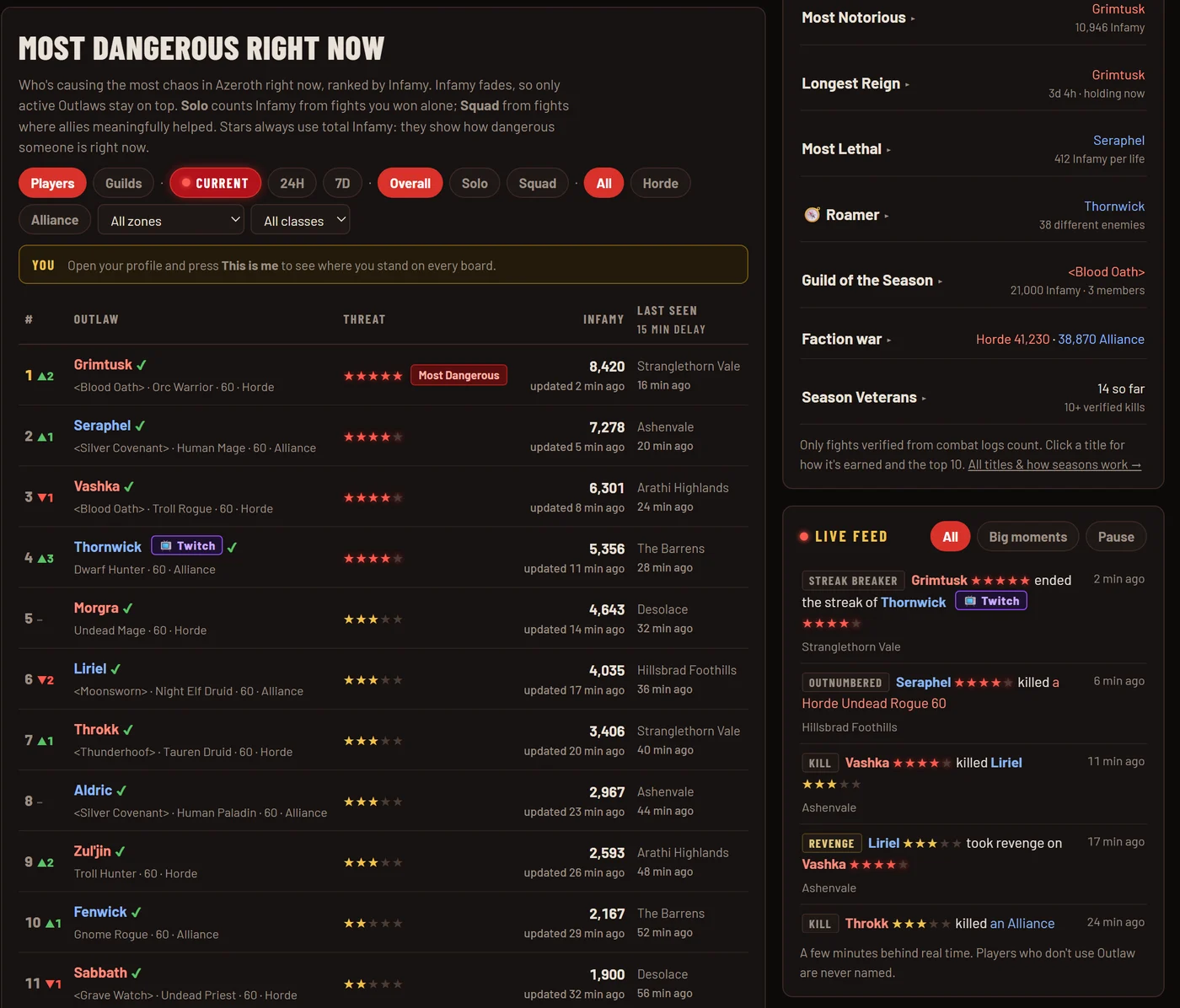
Task: Click the Most Dangerous badge on Grimtusk
Action: (459, 375)
